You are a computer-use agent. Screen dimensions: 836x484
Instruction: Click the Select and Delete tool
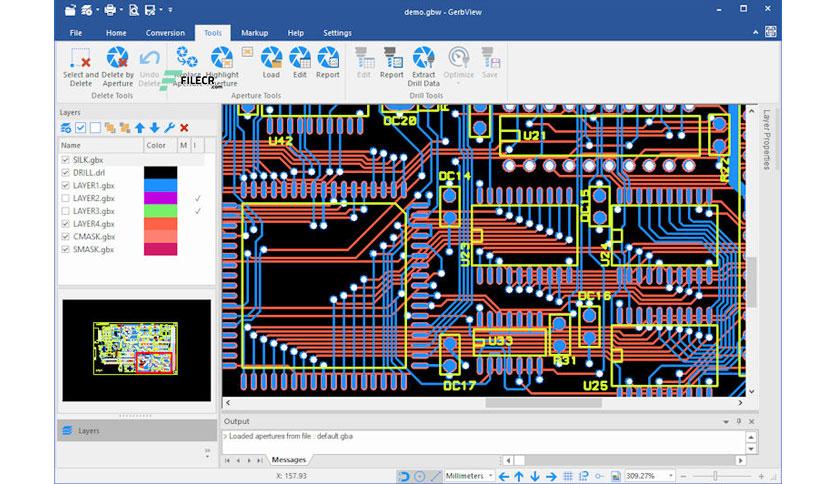[x=81, y=67]
